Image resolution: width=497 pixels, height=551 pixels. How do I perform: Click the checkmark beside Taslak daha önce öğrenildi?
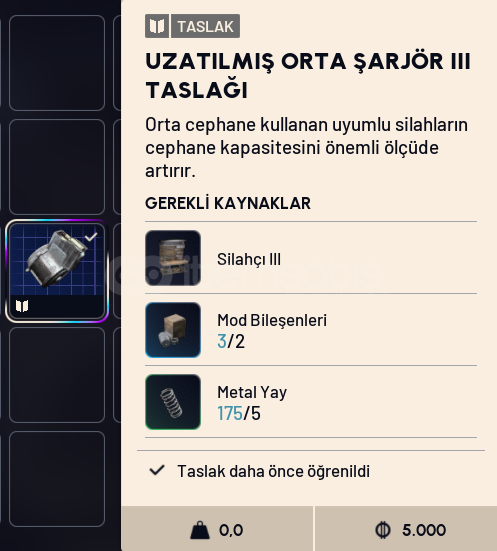click(x=157, y=471)
